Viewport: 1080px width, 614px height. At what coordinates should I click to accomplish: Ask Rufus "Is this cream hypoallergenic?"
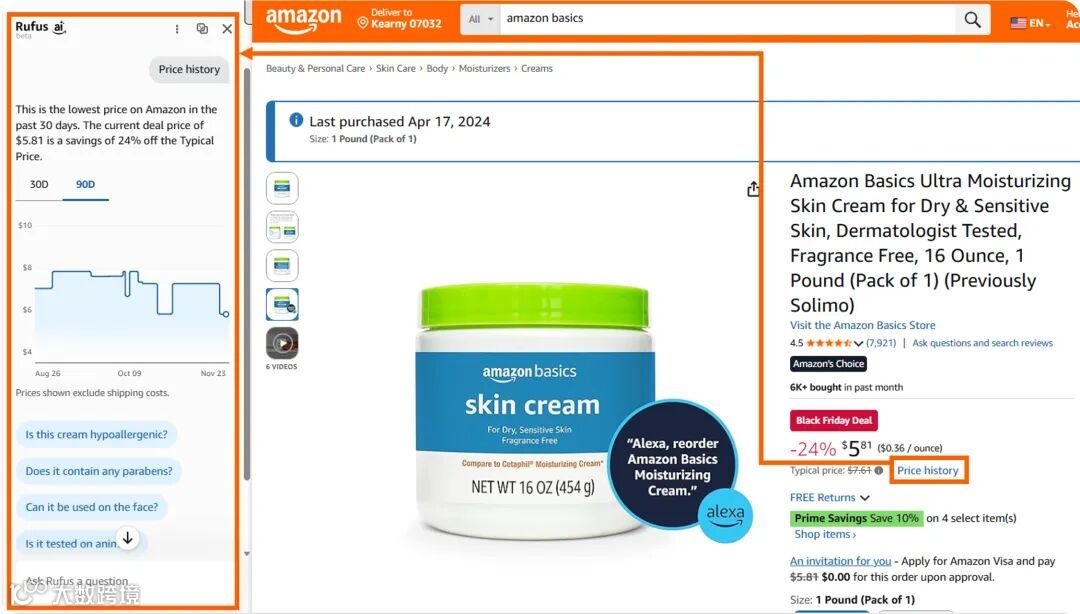(x=96, y=435)
